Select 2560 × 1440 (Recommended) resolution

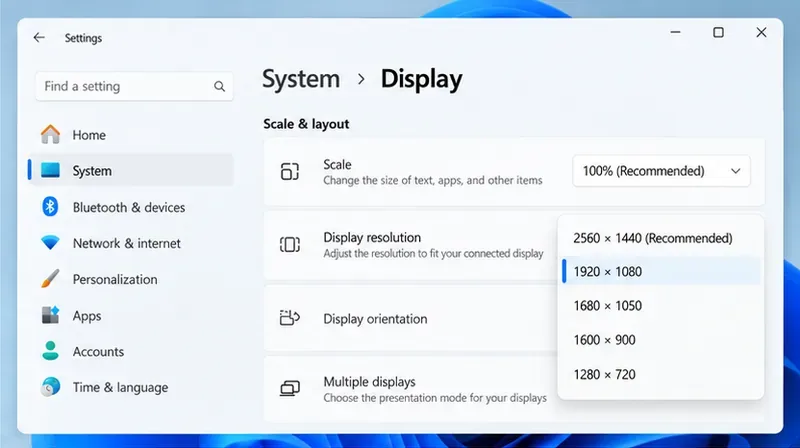point(661,238)
